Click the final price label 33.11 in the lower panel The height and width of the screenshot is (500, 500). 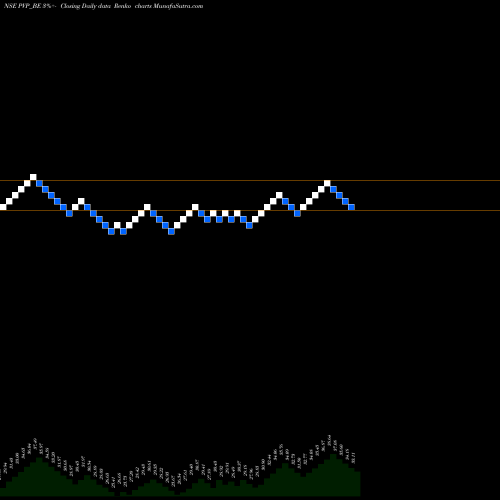[x=354, y=458]
